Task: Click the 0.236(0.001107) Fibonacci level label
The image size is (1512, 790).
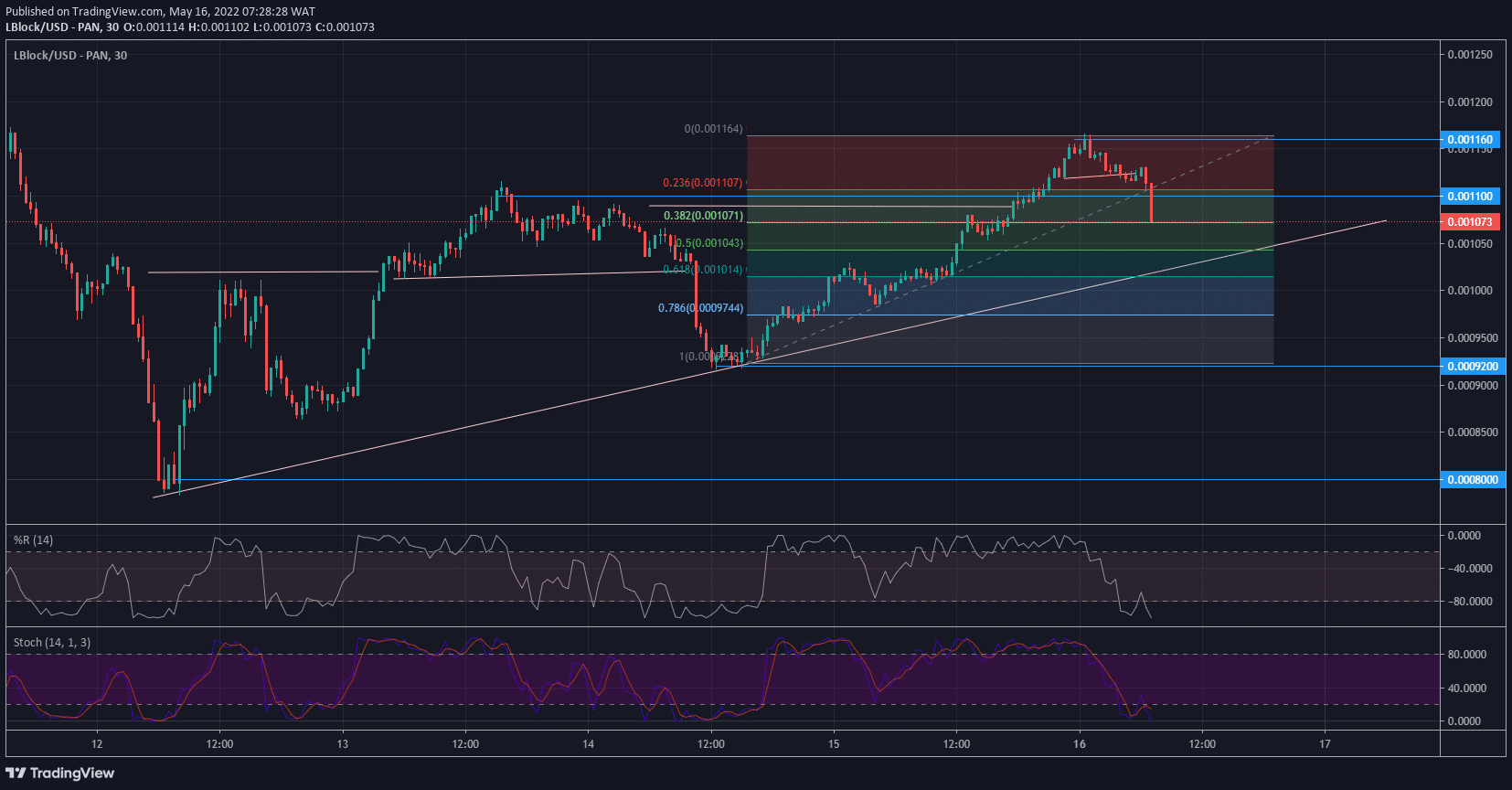Action: (x=703, y=183)
